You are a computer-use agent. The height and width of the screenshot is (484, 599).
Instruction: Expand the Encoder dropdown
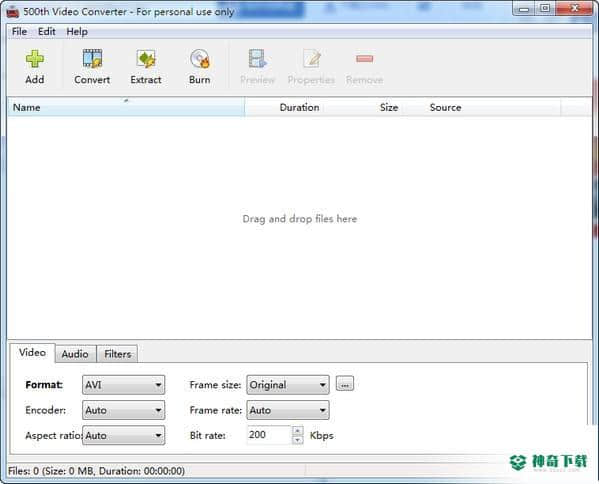click(x=123, y=410)
